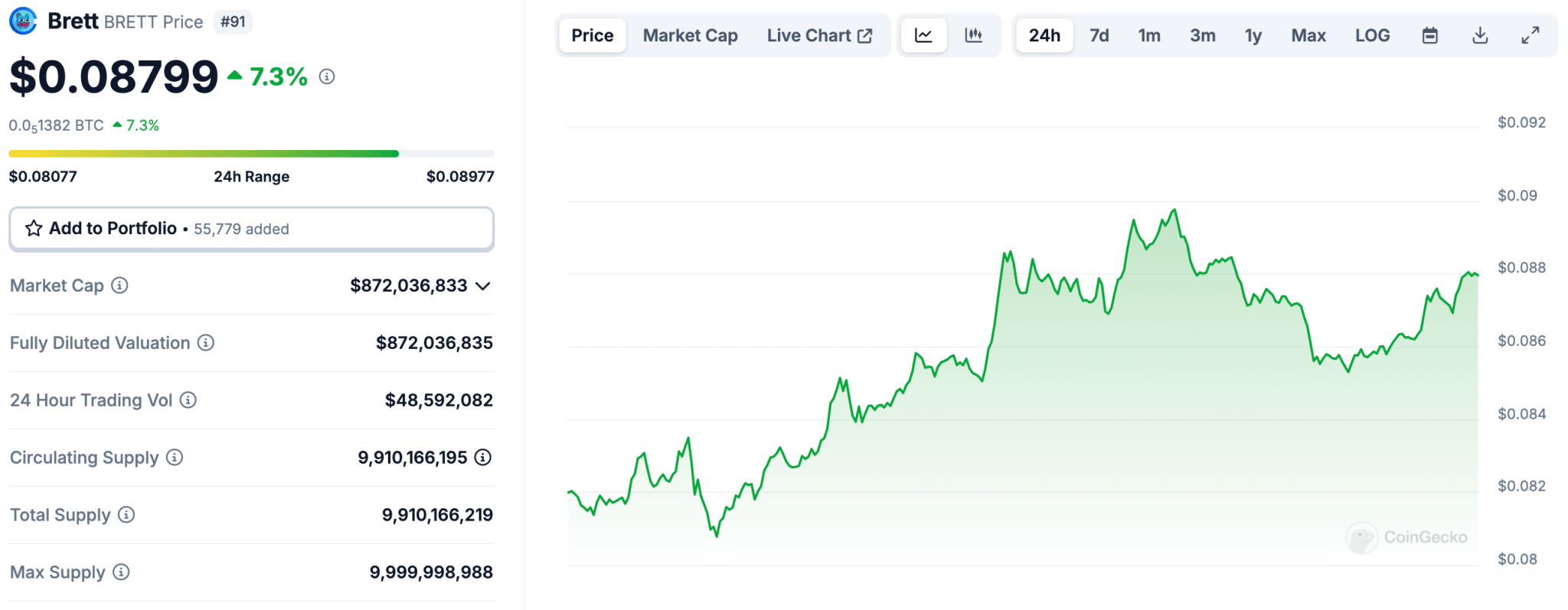
Task: Select the 3m time range
Action: [x=1203, y=35]
